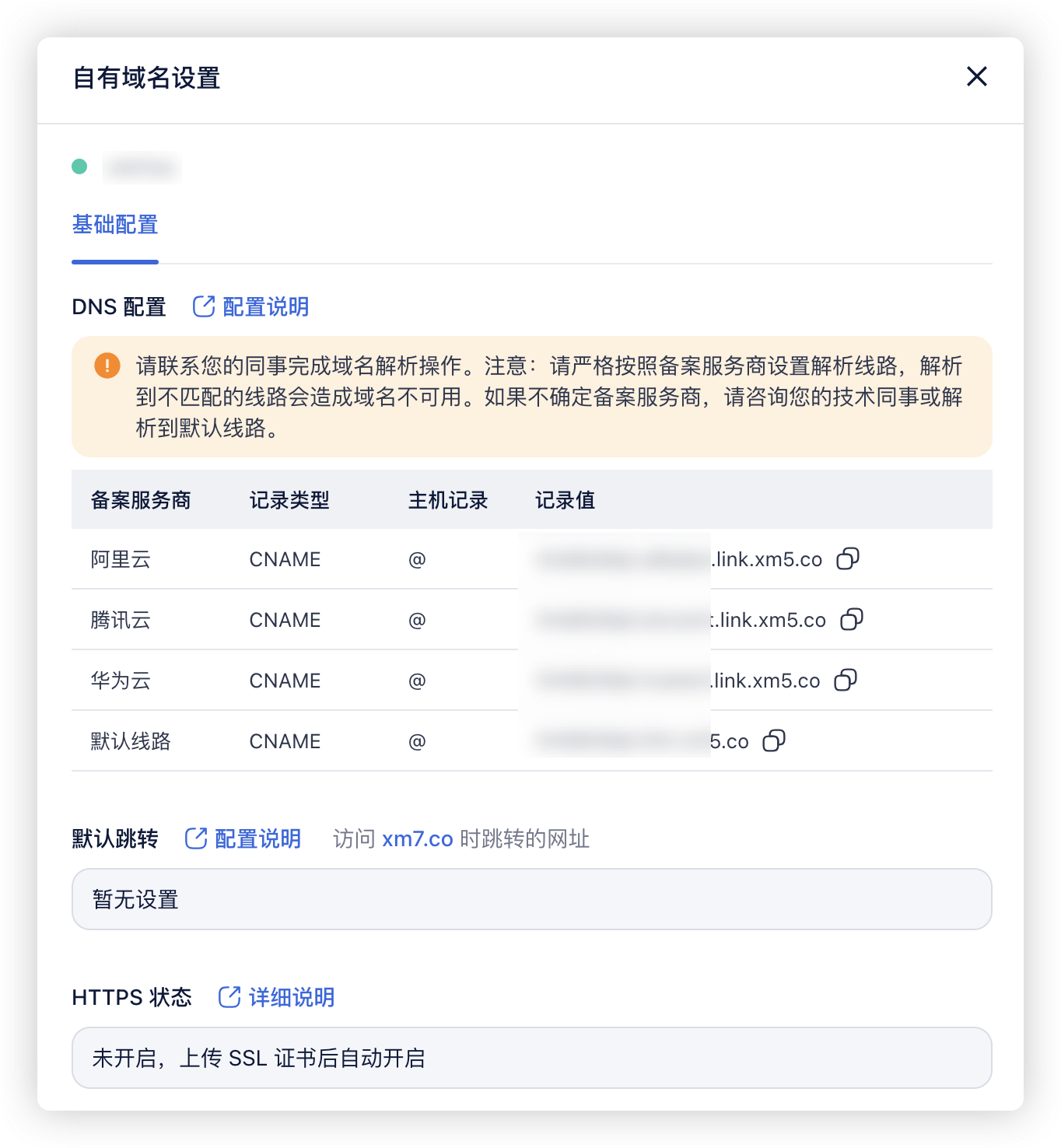Copy the 阿里云 record value
The height and width of the screenshot is (1148, 1061).
click(848, 558)
